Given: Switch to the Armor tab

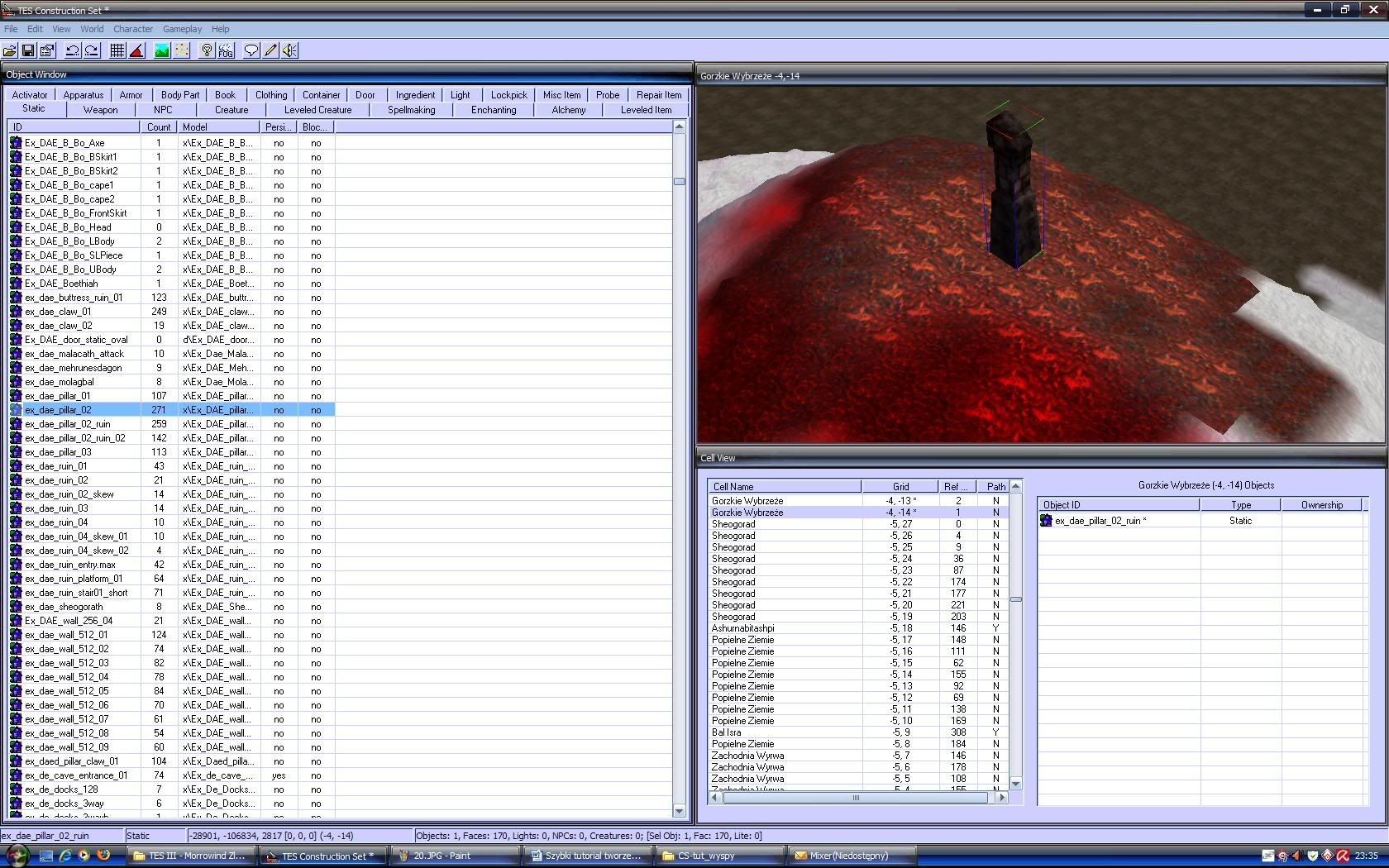Looking at the screenshot, I should (131, 95).
